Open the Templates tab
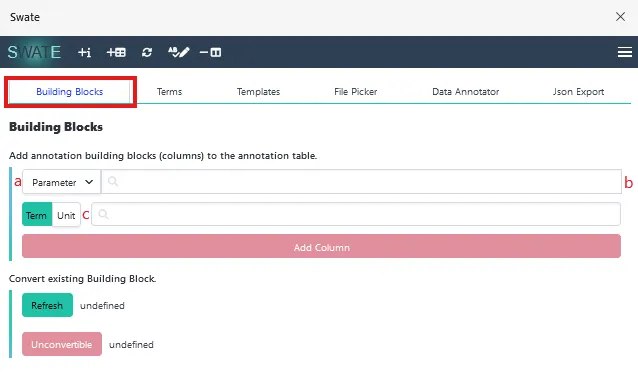This screenshot has height=388, width=638. point(258,92)
